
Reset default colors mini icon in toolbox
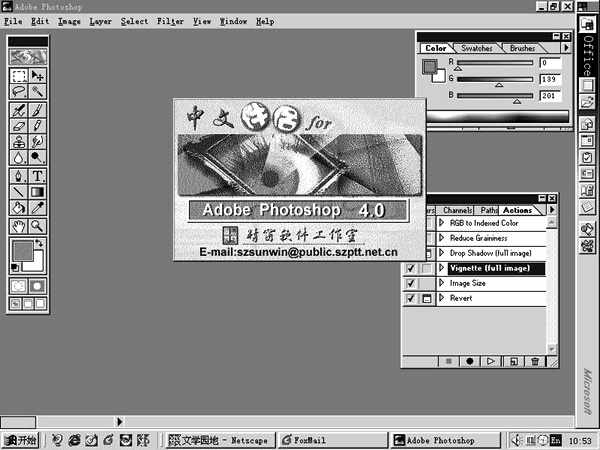[x=15, y=267]
